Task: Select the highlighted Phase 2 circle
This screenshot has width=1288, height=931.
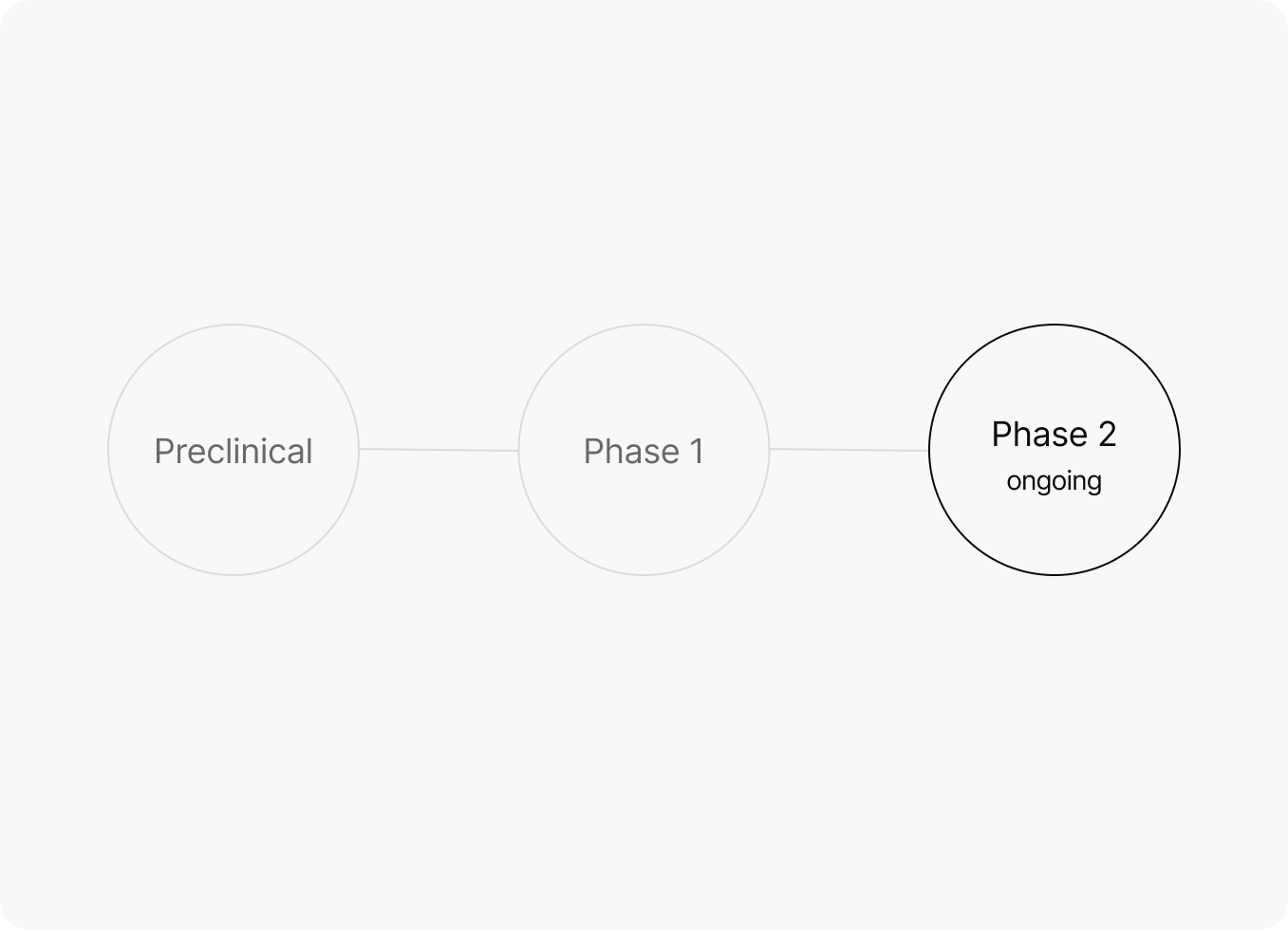Action: [x=1054, y=531]
